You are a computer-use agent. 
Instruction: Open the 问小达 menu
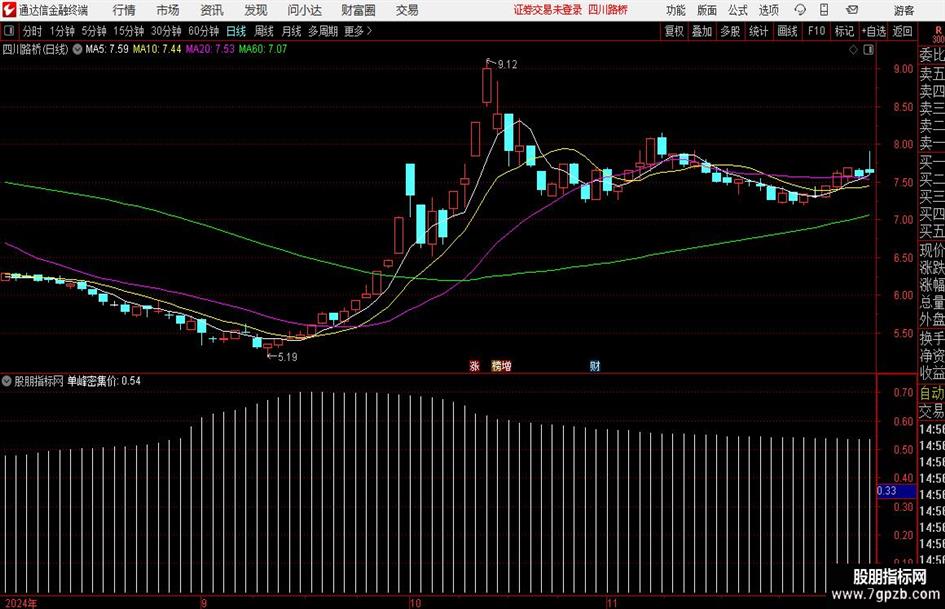tap(304, 10)
